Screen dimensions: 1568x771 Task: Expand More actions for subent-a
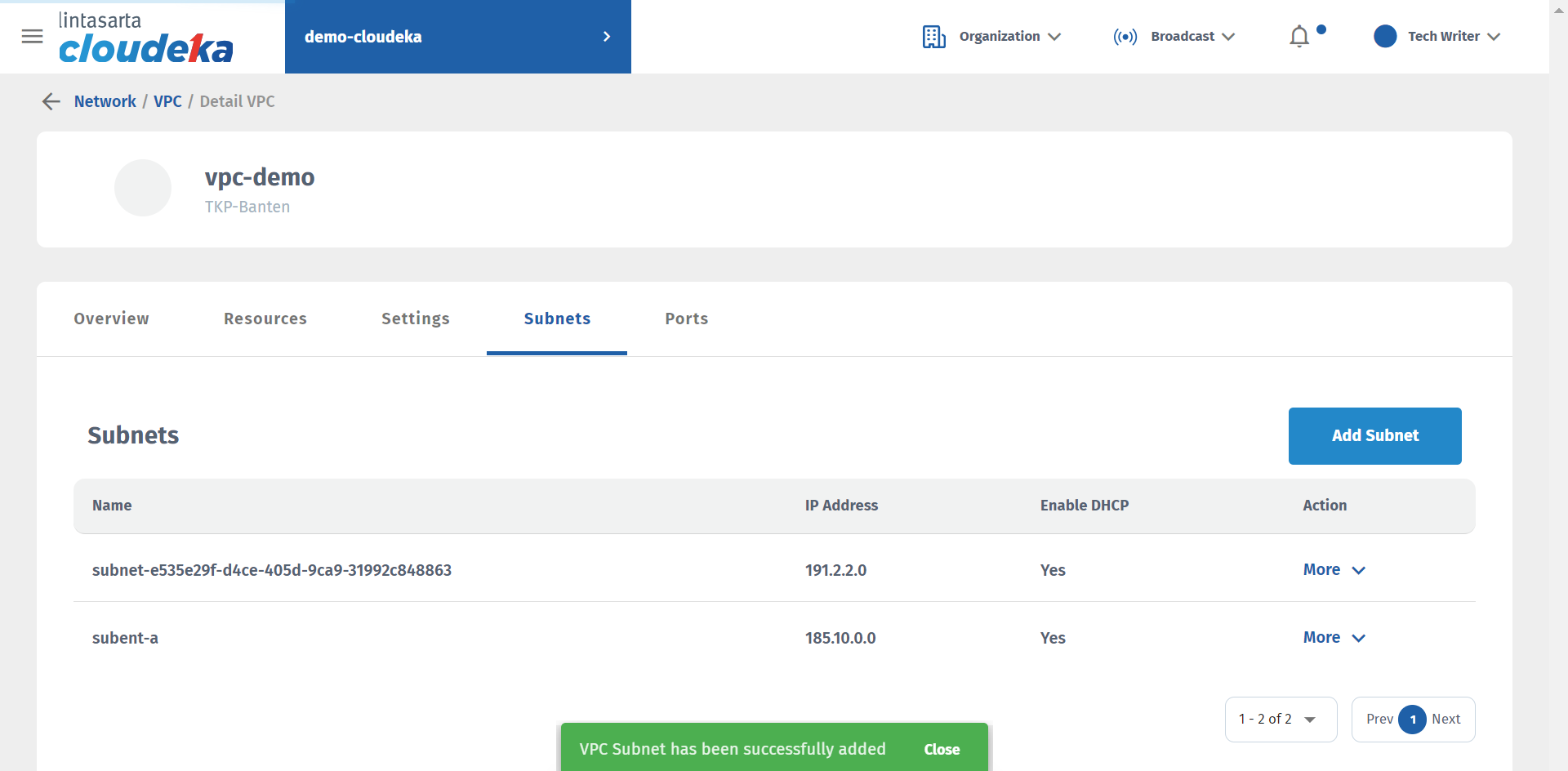pos(1334,638)
